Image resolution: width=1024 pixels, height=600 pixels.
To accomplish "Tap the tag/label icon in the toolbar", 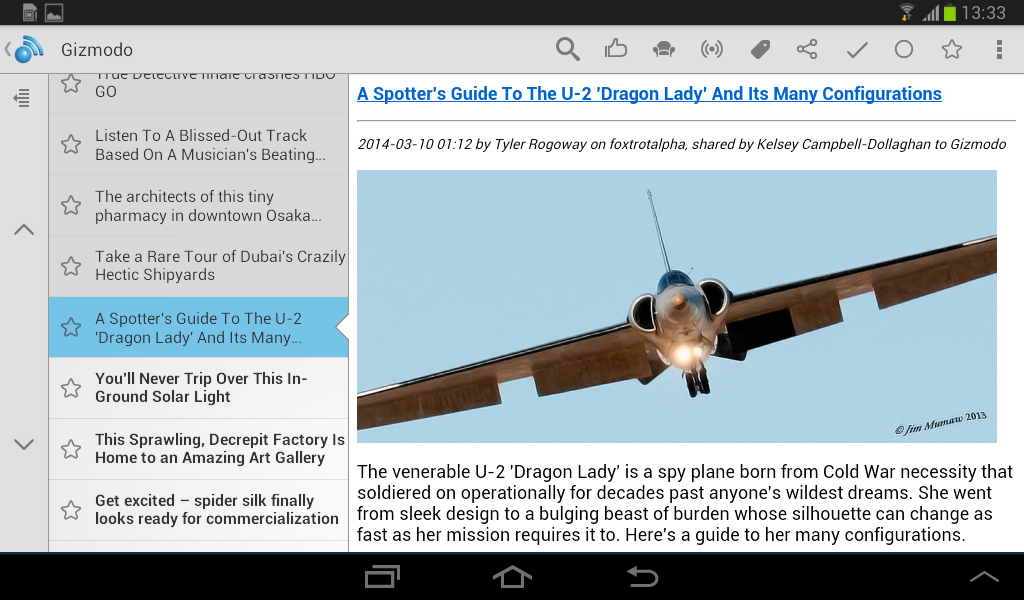I will coord(759,48).
